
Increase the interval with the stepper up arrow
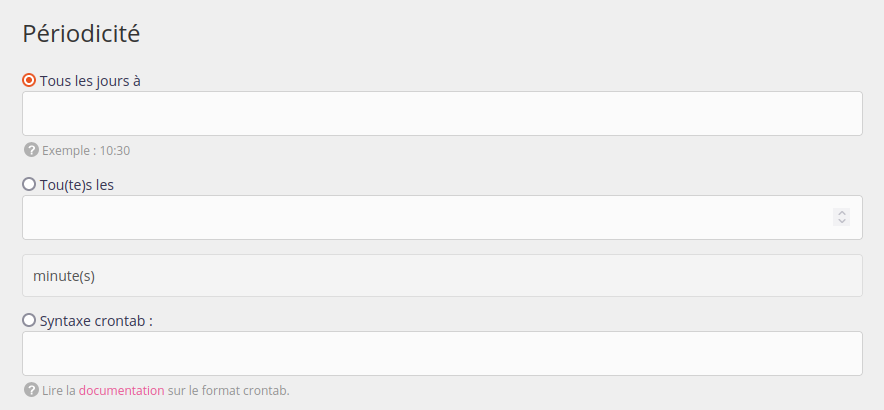click(x=842, y=212)
